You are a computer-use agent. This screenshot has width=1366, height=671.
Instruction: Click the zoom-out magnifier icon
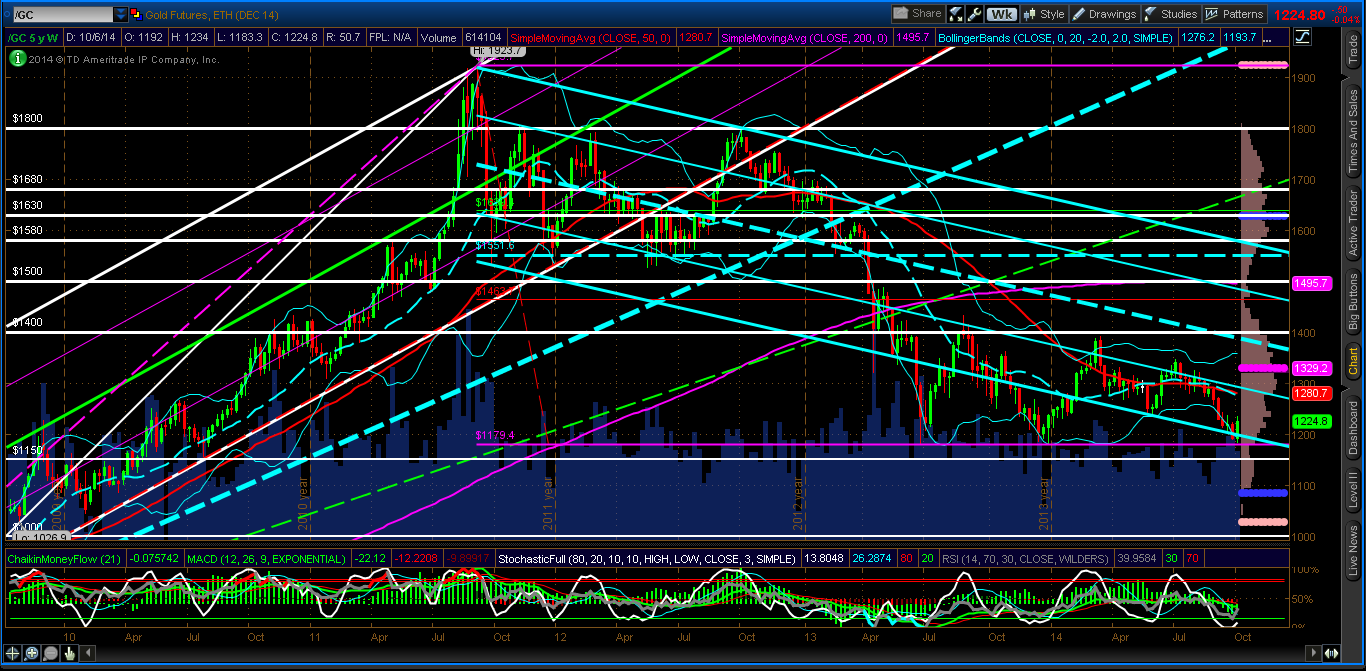click(50, 653)
